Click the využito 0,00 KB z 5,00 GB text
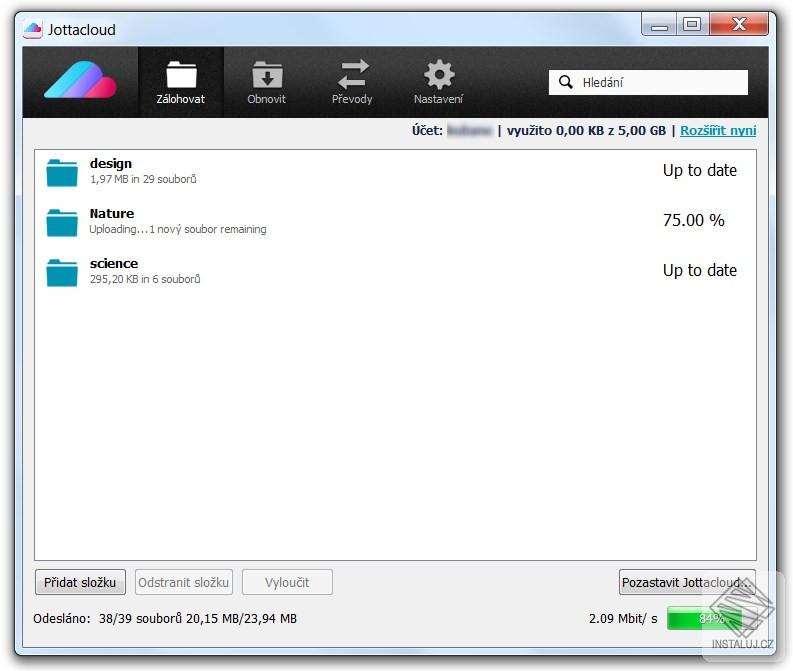This screenshot has width=793, height=671. click(586, 130)
